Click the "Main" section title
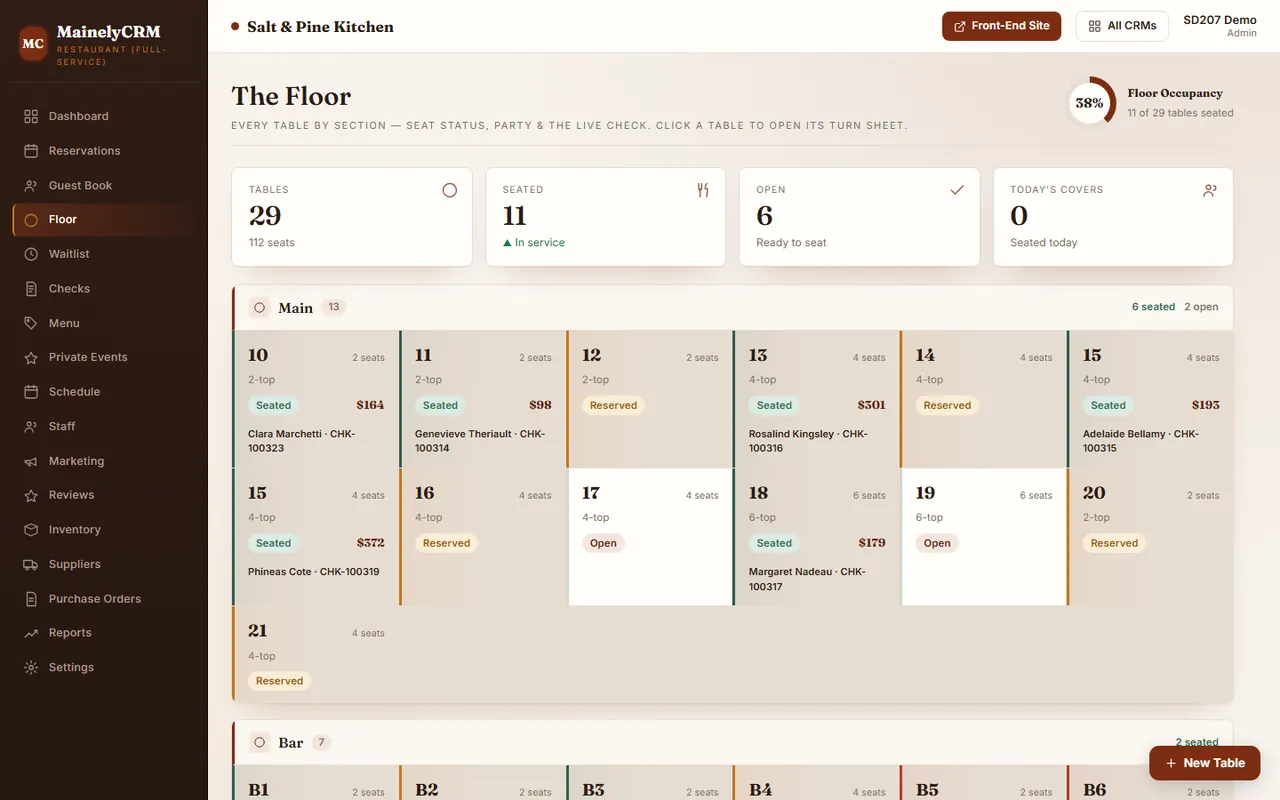1280x800 pixels. tap(296, 308)
